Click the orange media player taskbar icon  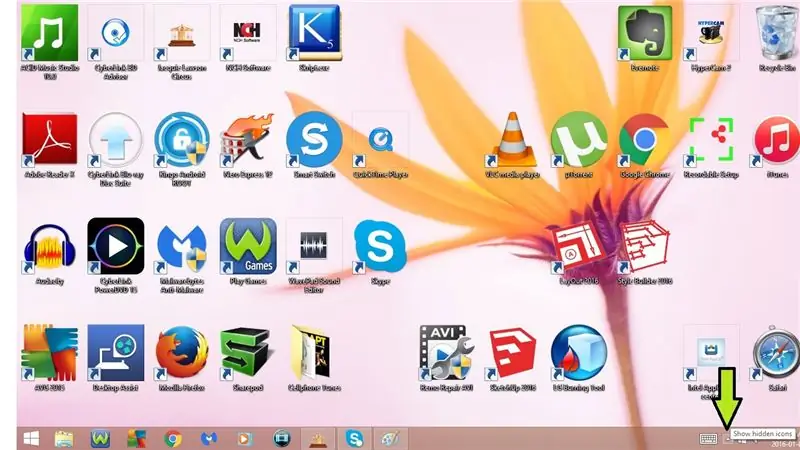tap(245, 439)
